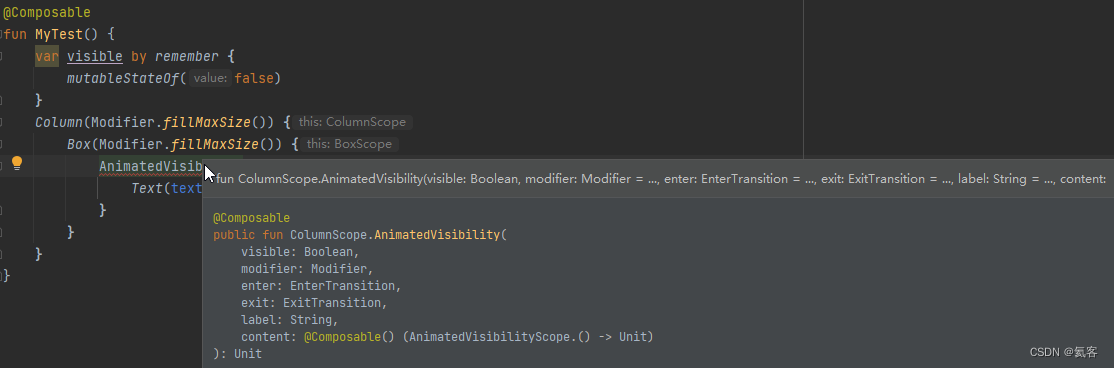Click the 'value:' parameter hint

click(x=210, y=78)
